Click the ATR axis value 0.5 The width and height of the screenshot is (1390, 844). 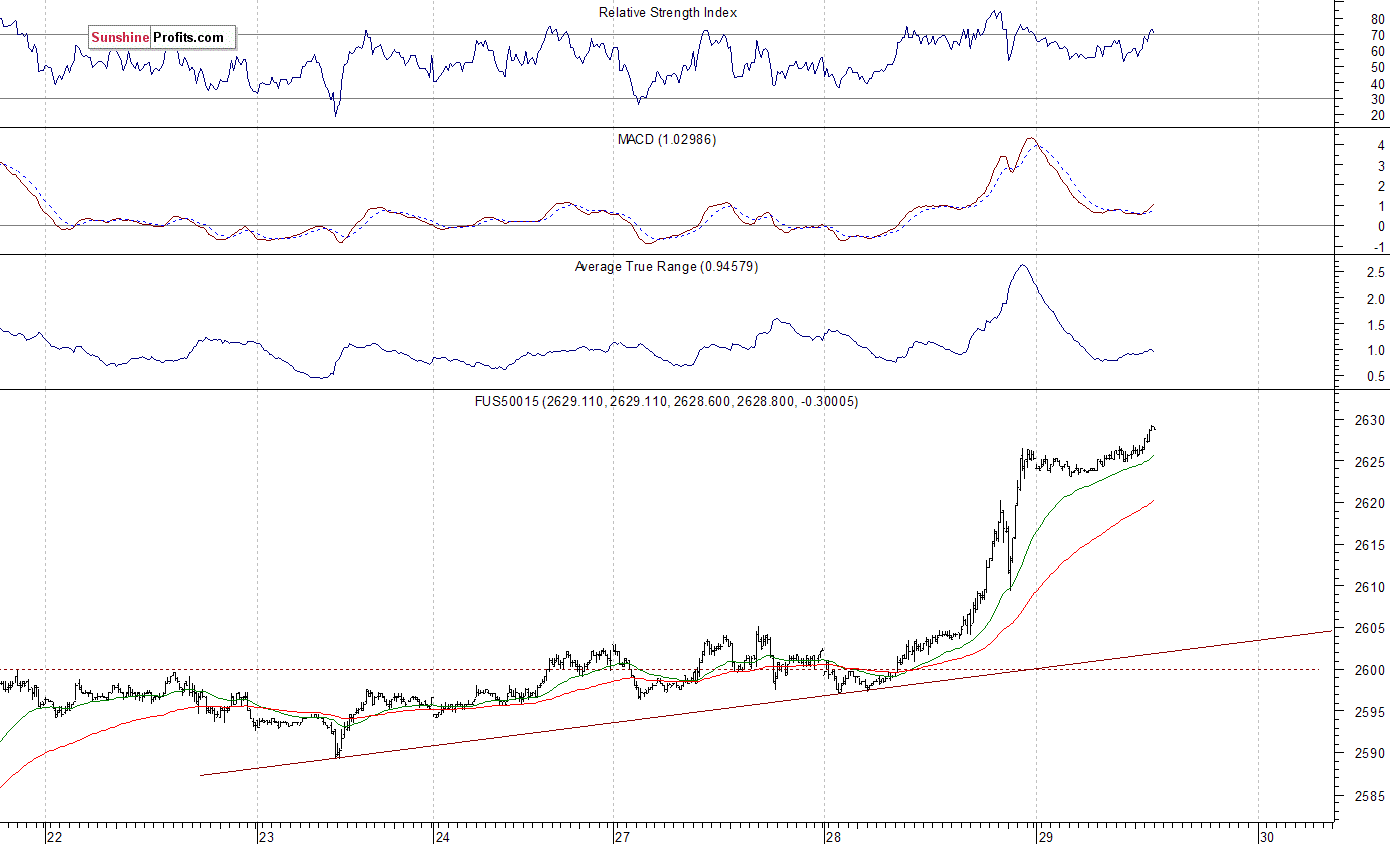point(1375,376)
